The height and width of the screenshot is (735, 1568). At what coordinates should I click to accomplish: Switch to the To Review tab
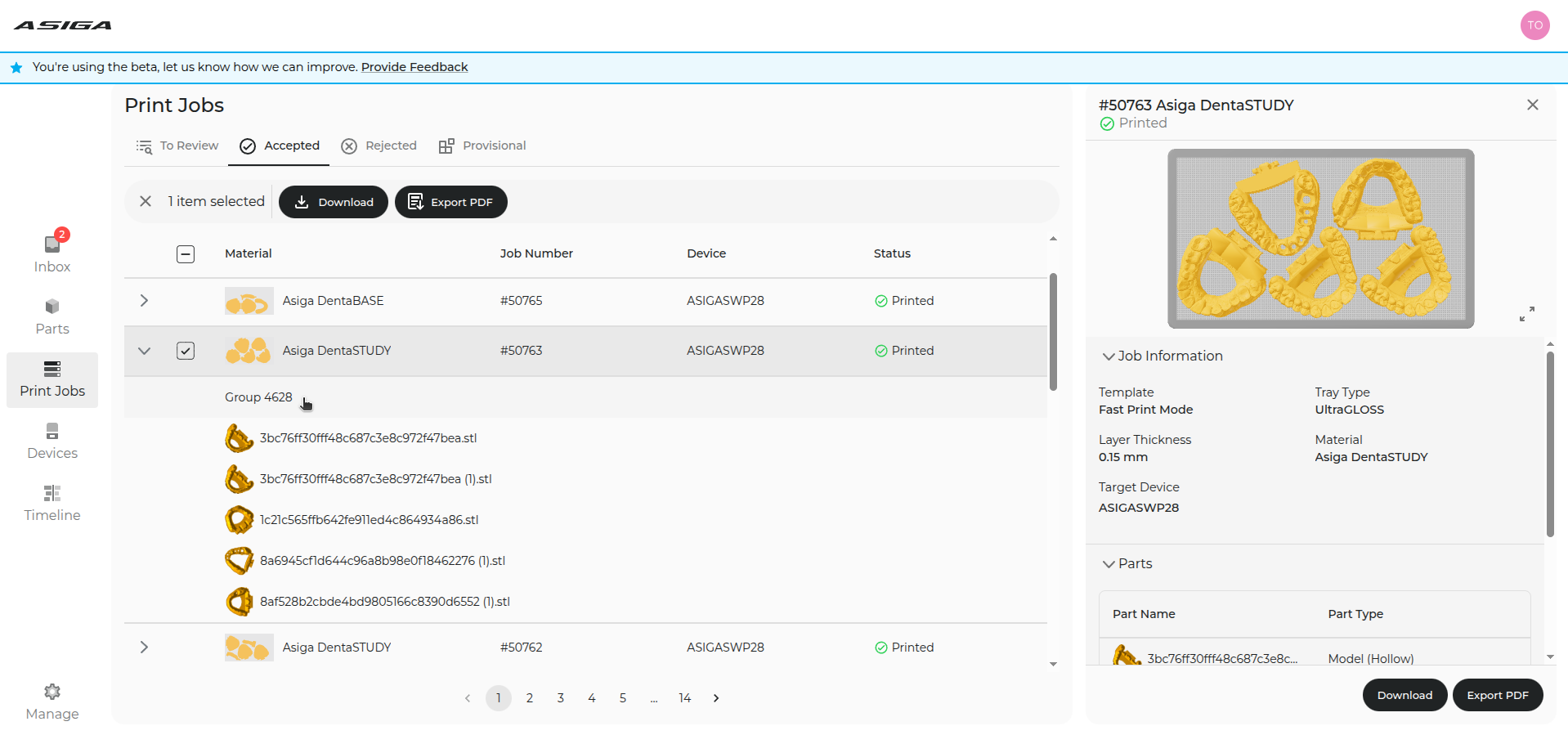[x=177, y=146]
